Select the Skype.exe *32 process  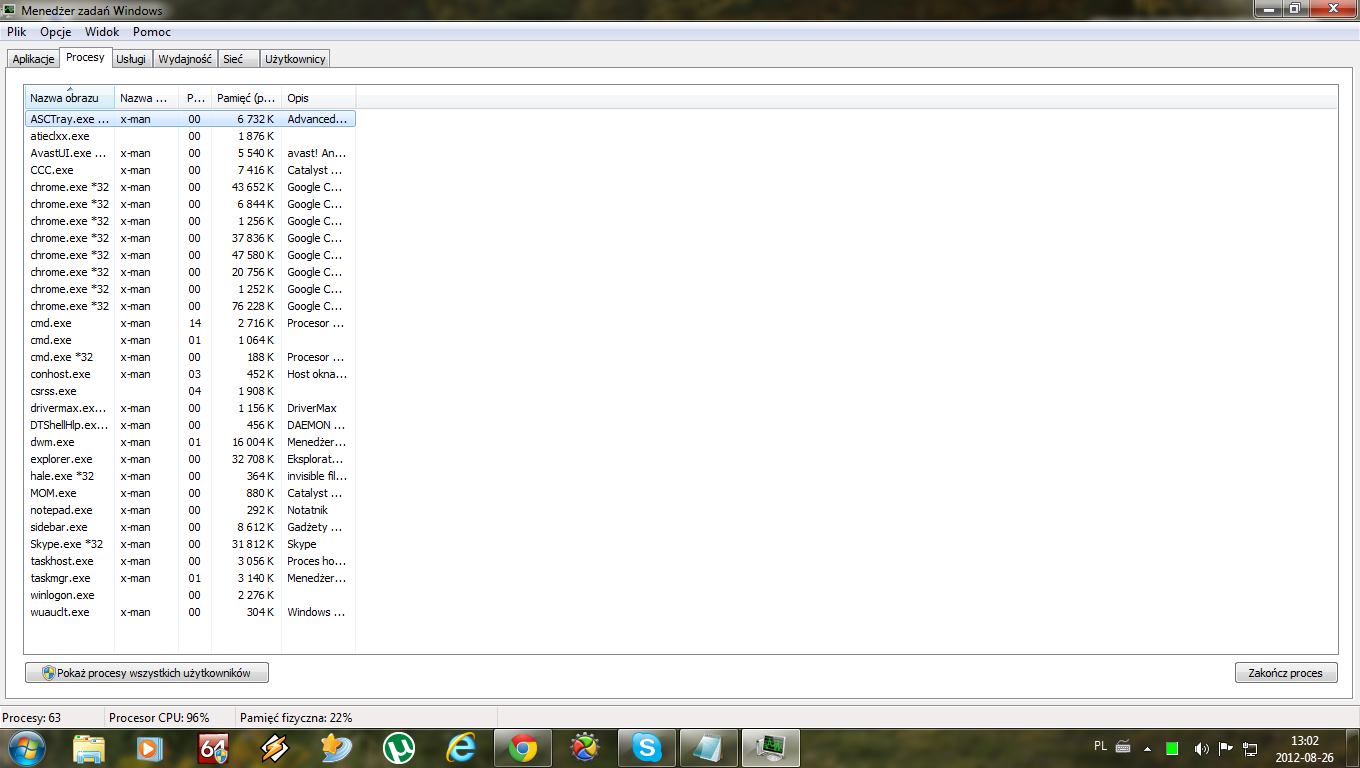point(190,544)
